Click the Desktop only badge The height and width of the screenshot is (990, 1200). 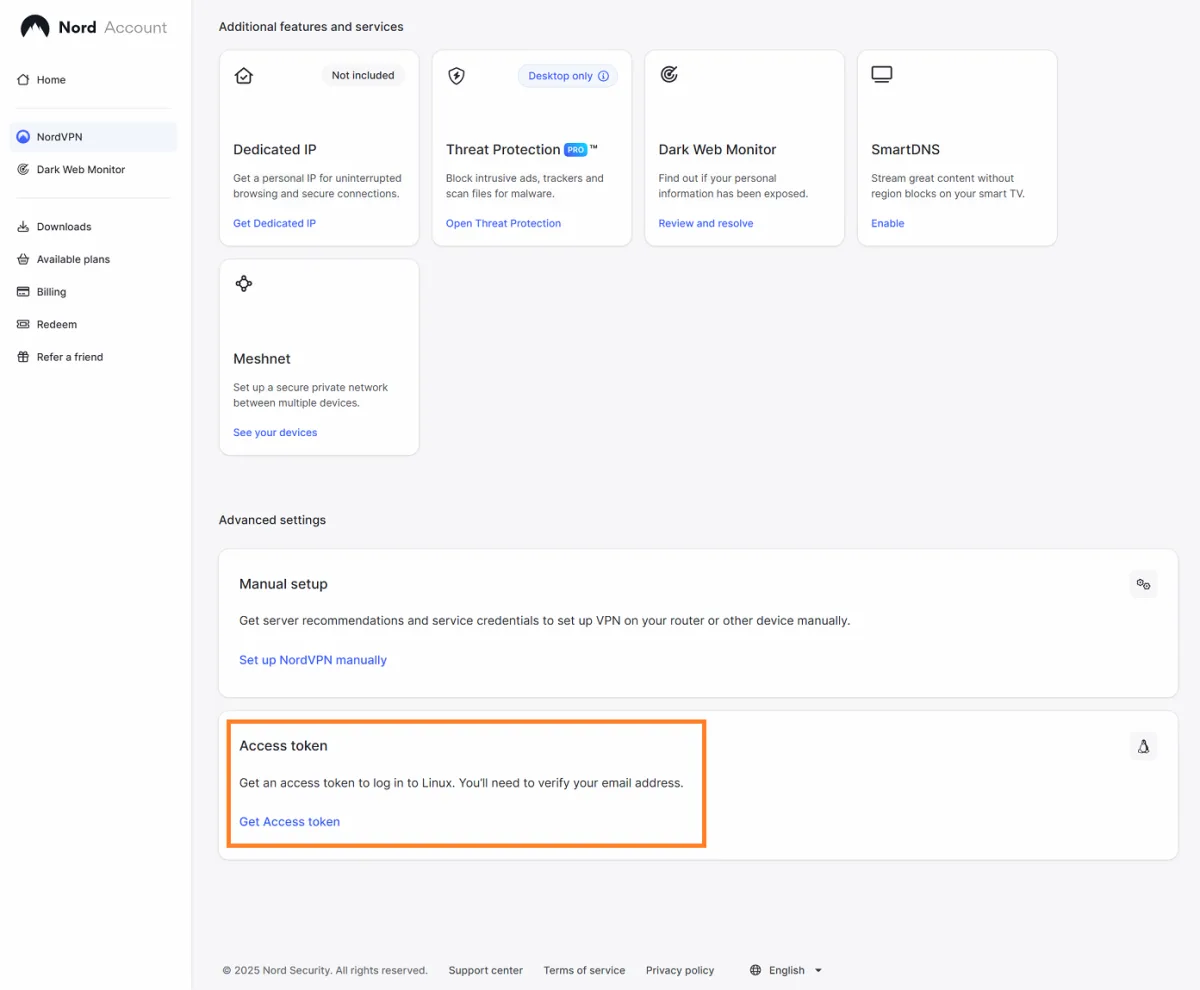click(568, 76)
